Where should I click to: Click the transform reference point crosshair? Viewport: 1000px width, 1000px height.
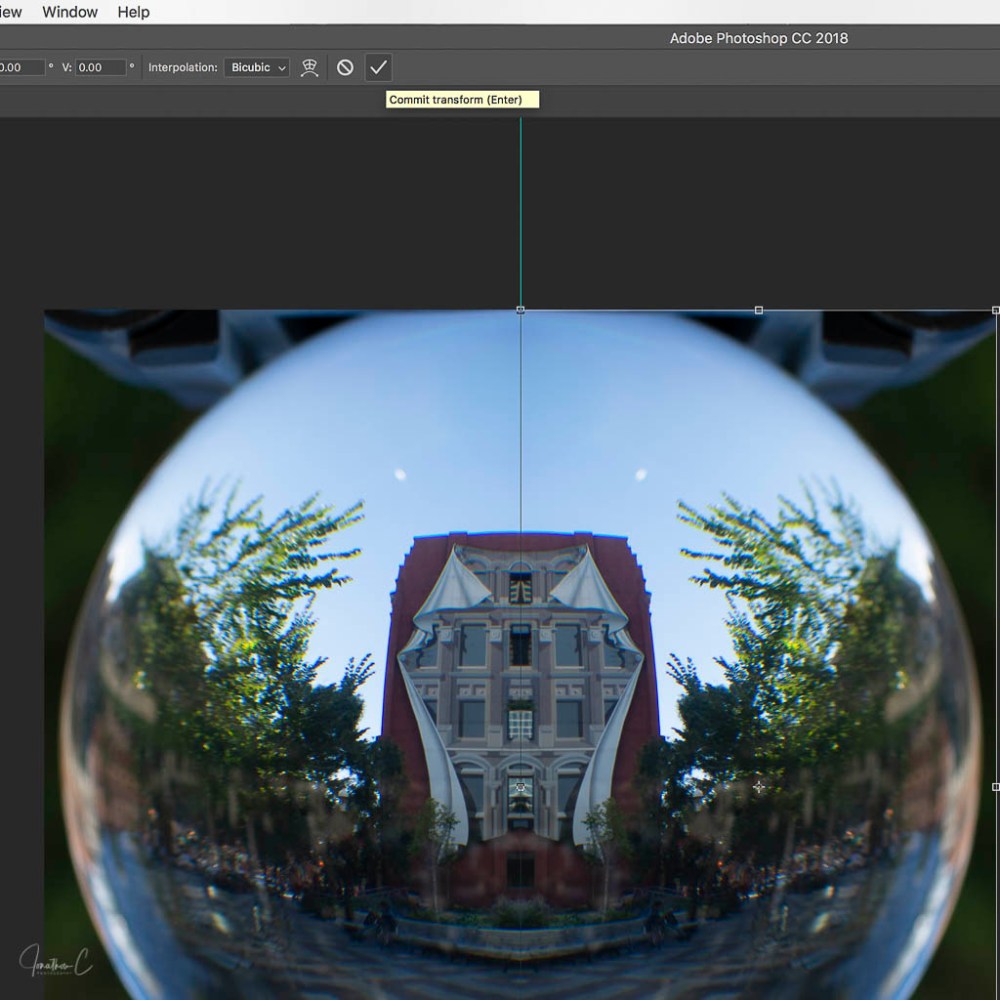[x=758, y=787]
